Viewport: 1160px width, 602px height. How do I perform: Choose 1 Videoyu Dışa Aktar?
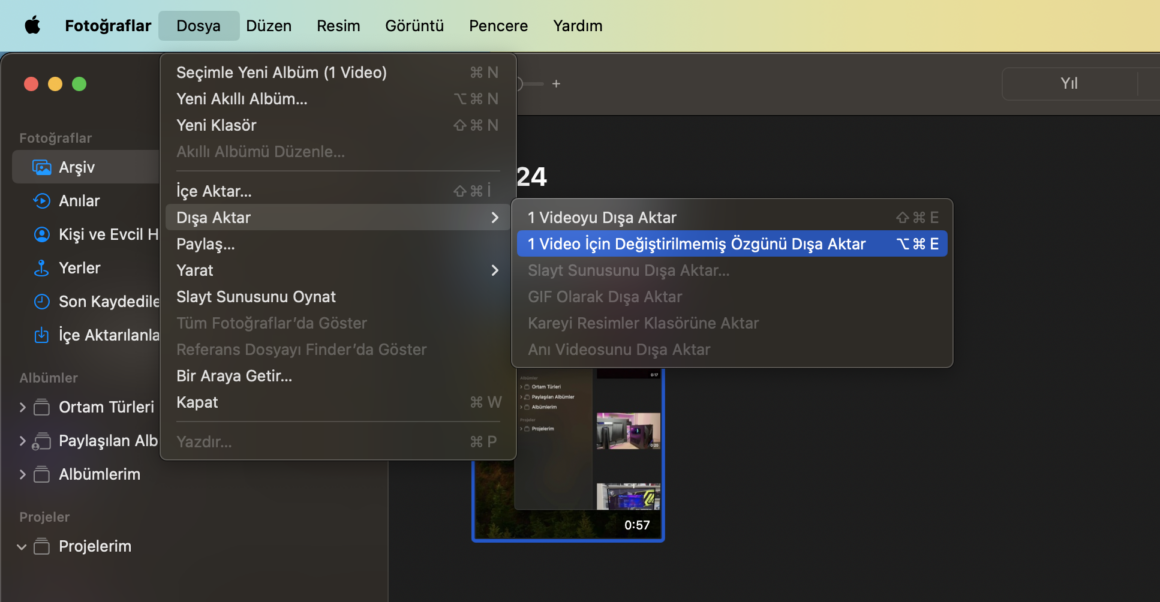[x=732, y=217]
